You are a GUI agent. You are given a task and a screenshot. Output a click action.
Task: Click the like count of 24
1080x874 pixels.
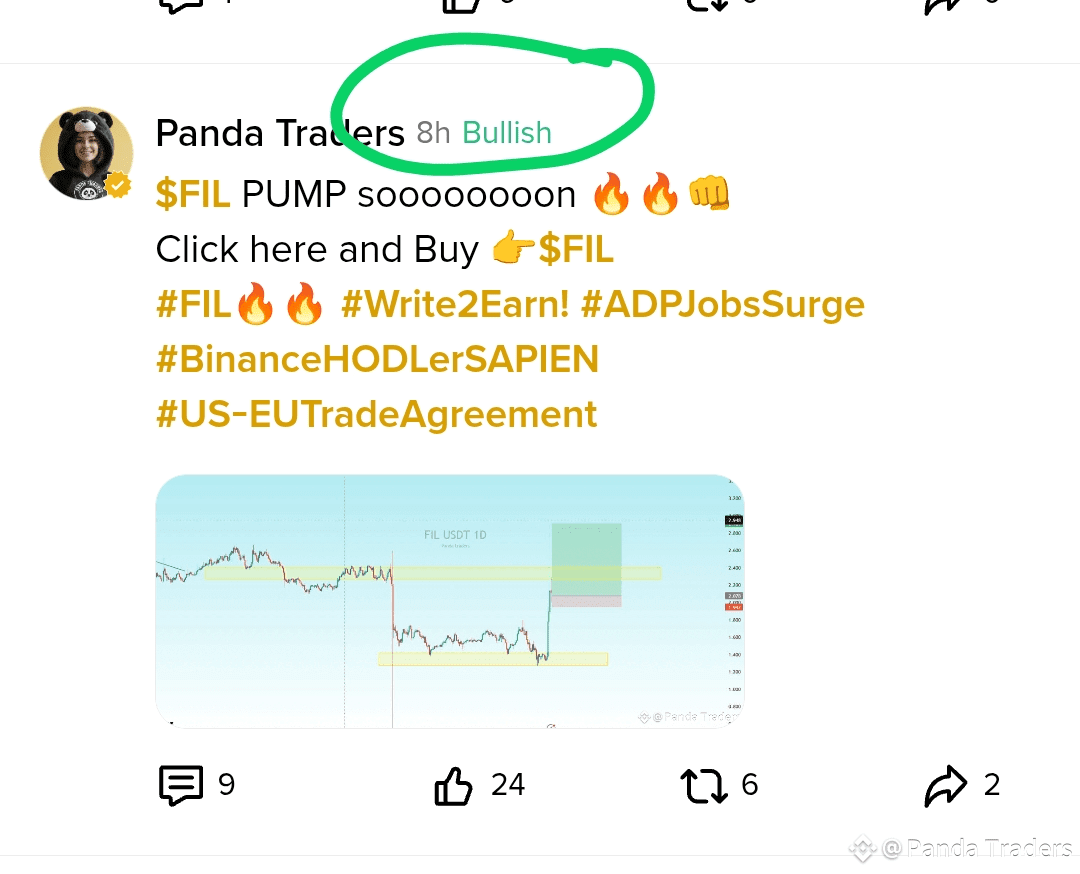pos(508,785)
